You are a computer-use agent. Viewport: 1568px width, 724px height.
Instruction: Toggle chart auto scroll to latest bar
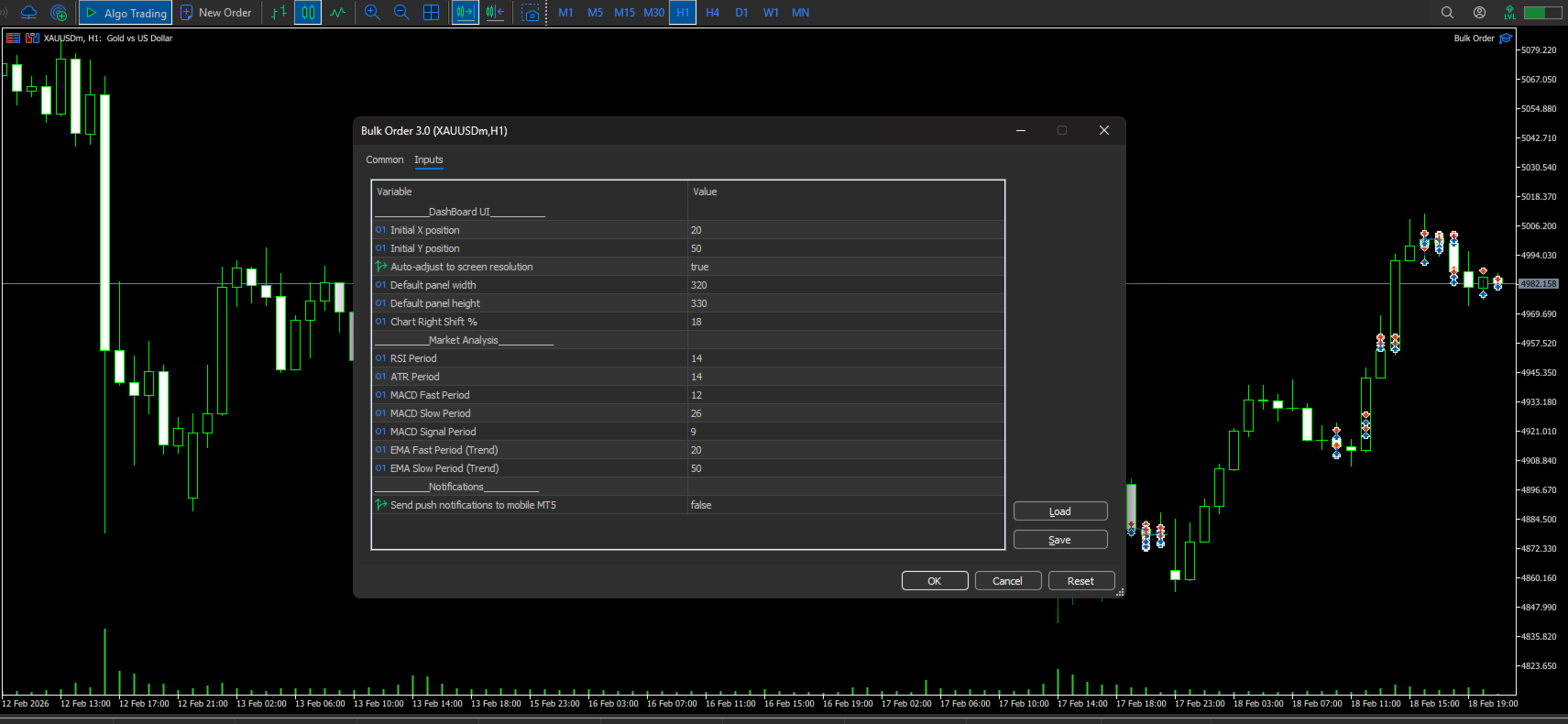tap(466, 13)
